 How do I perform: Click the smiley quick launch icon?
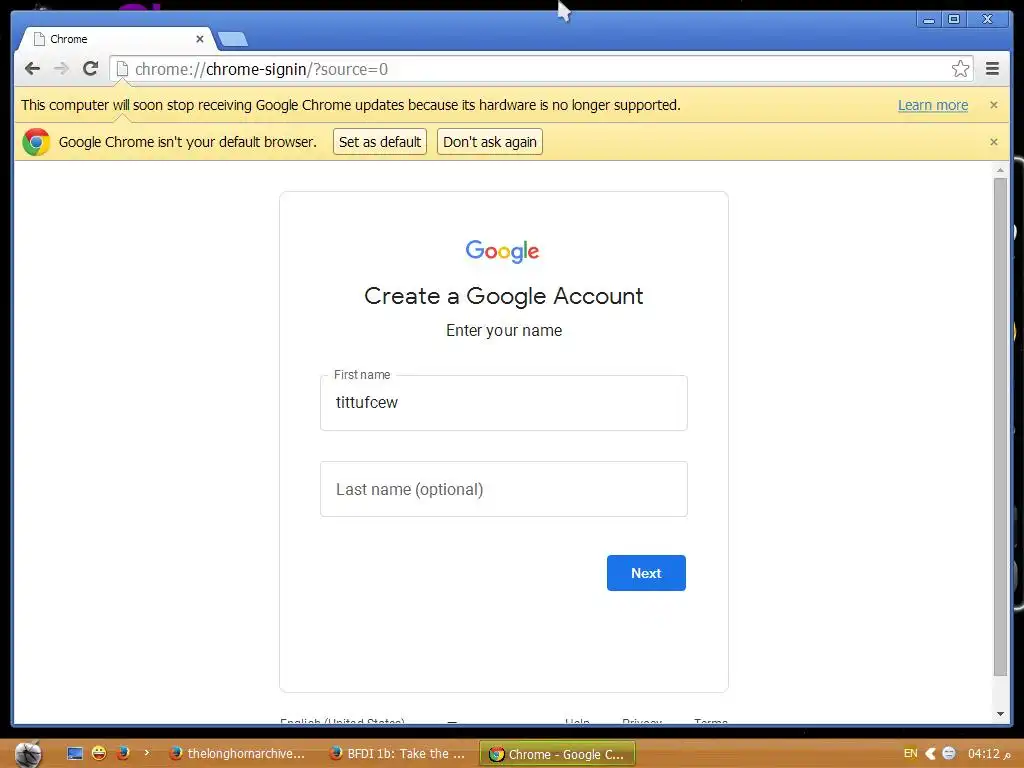click(99, 754)
